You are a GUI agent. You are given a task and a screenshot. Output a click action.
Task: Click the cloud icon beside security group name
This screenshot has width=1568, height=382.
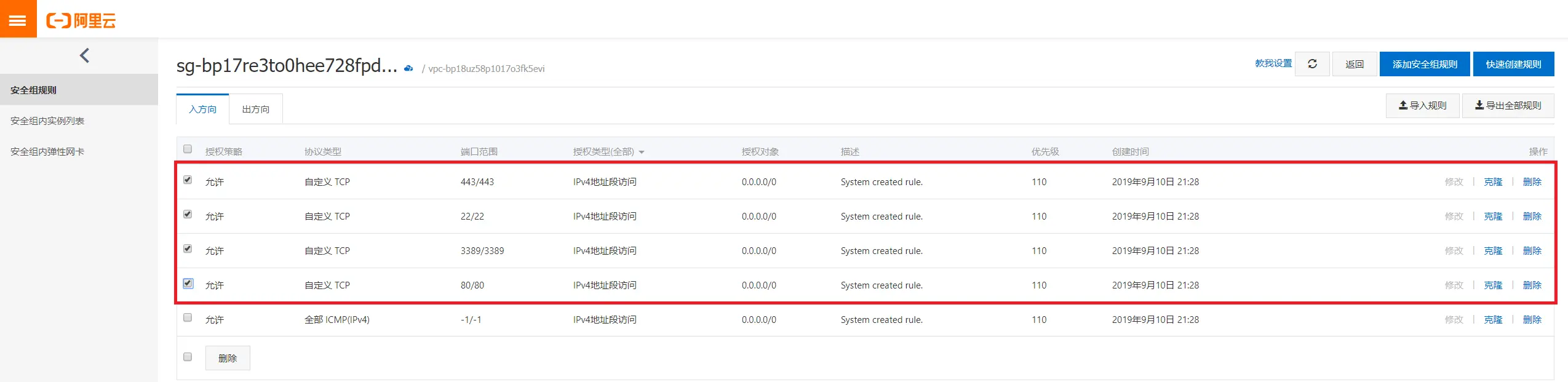[408, 68]
